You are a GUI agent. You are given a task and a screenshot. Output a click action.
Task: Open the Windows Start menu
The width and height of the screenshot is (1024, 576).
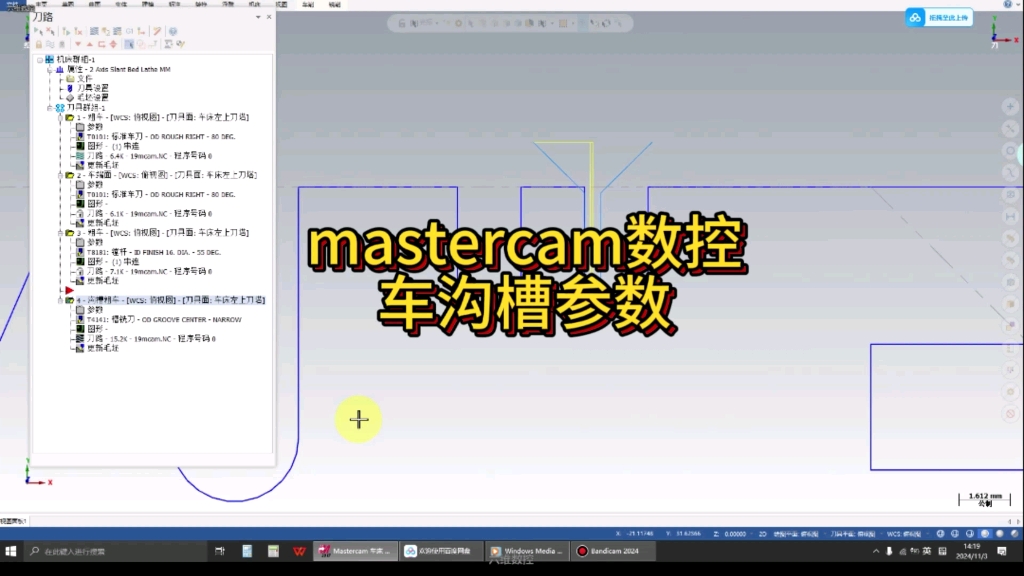10,551
